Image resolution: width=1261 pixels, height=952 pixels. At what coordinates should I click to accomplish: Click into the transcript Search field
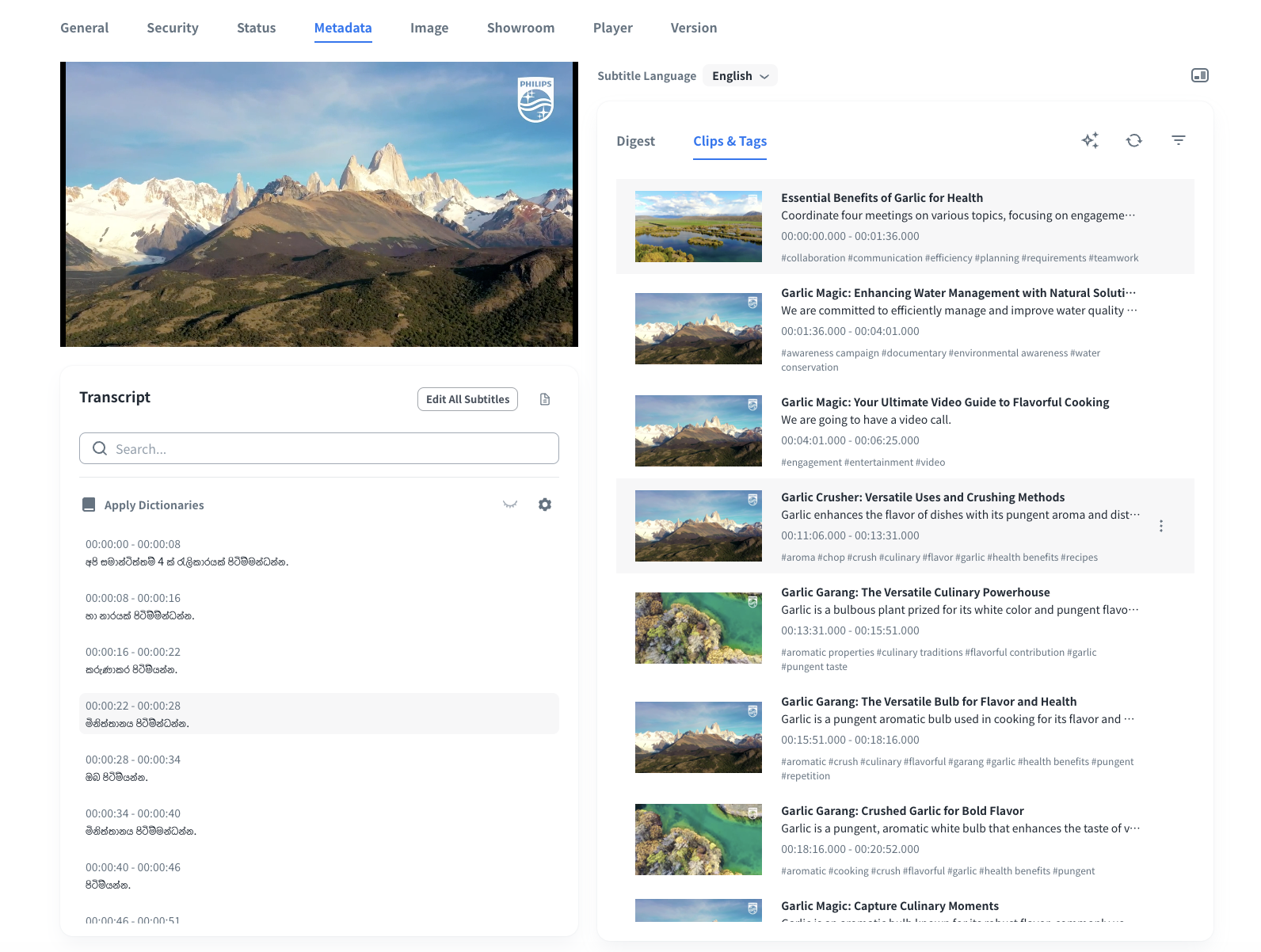[333, 448]
